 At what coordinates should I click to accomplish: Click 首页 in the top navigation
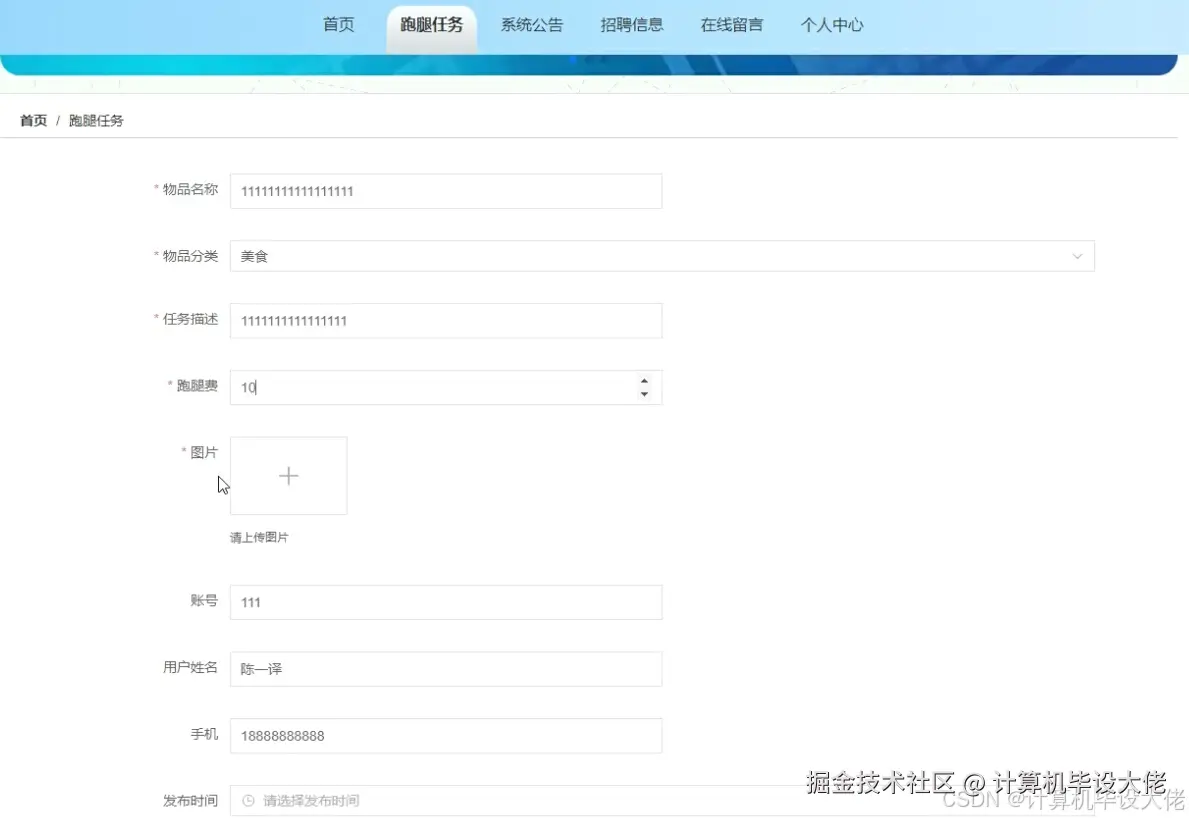pyautogui.click(x=338, y=24)
